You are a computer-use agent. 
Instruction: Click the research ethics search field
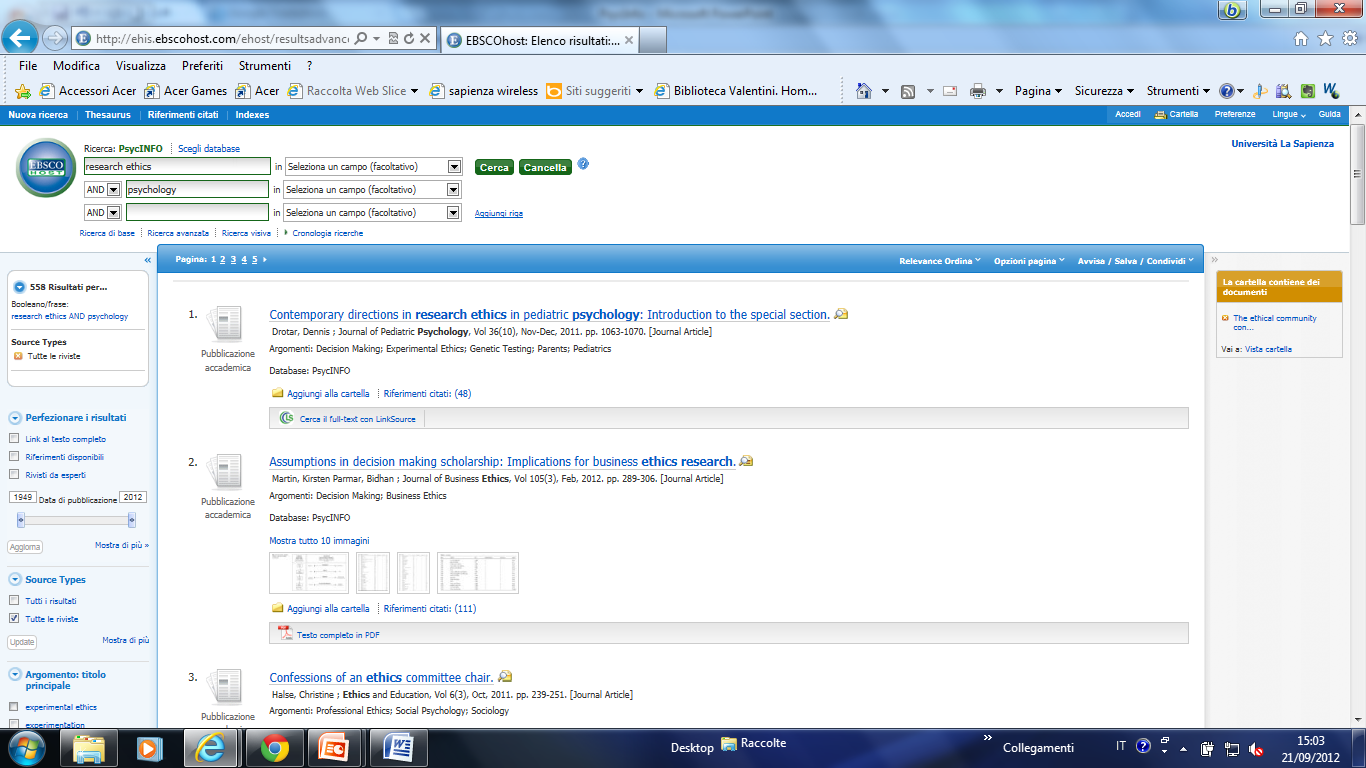click(177, 167)
